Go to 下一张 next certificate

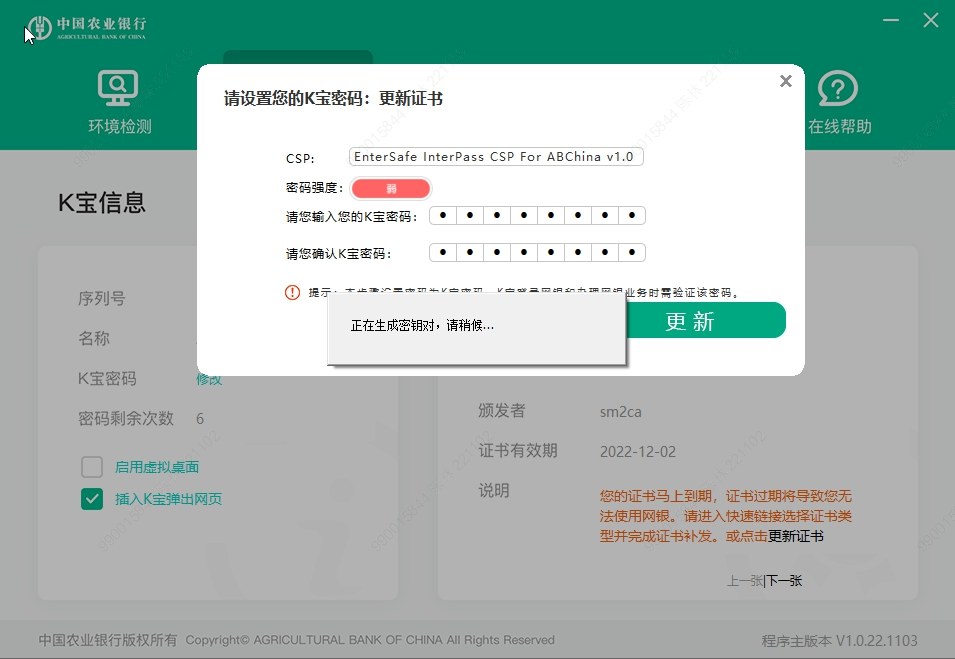(784, 581)
